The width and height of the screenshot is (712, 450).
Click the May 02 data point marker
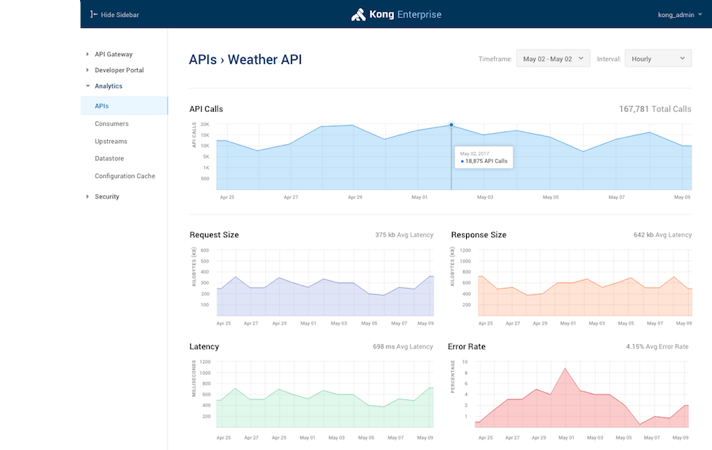click(x=451, y=125)
